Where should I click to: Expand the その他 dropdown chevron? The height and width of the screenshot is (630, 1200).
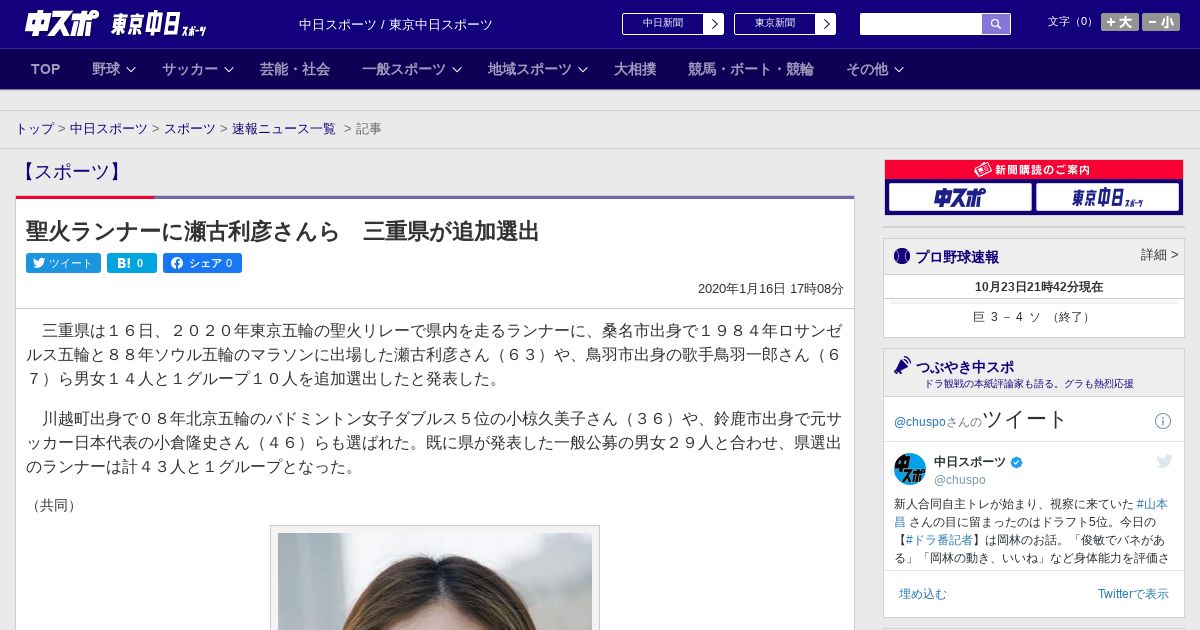point(899,70)
